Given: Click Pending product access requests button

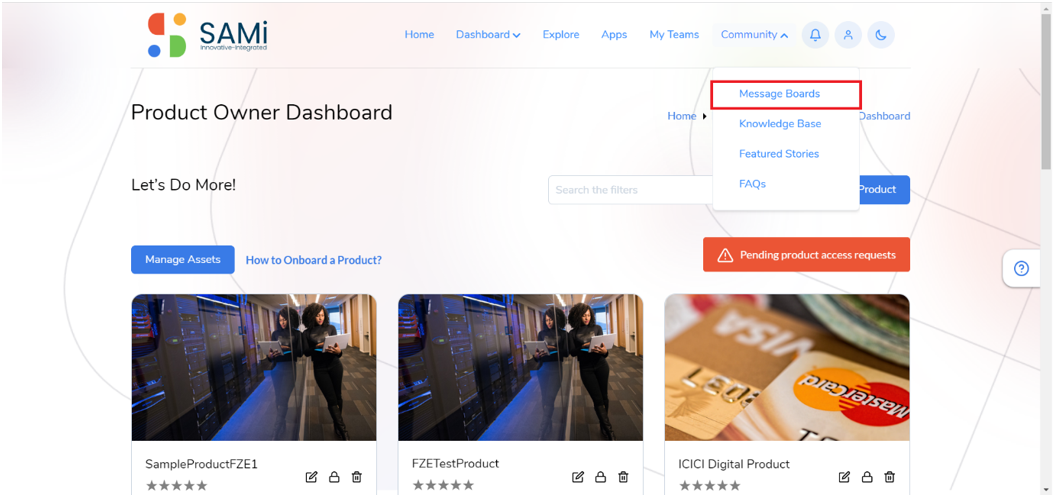Looking at the screenshot, I should point(806,254).
